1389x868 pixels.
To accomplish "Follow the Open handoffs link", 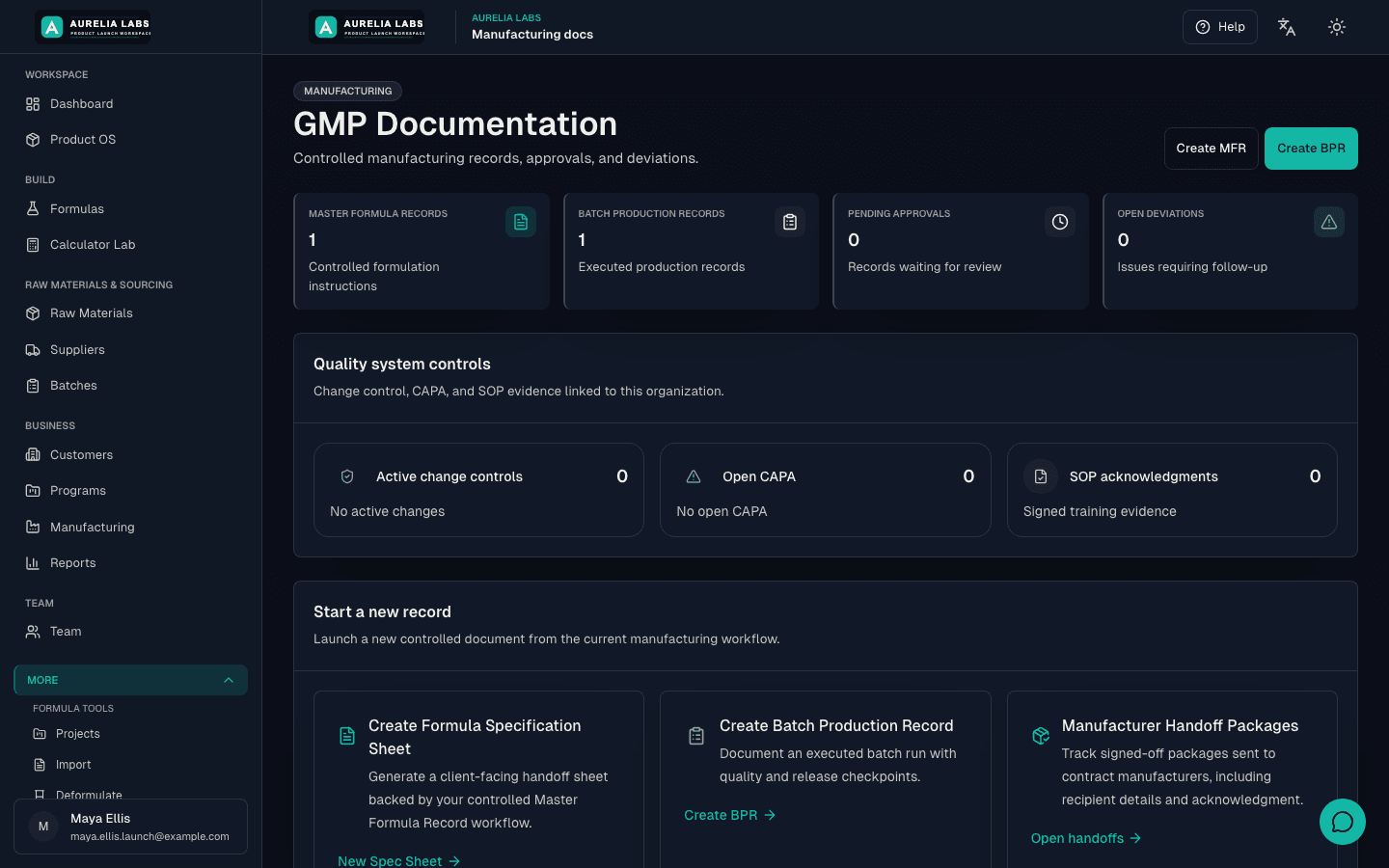I will click(x=1086, y=838).
